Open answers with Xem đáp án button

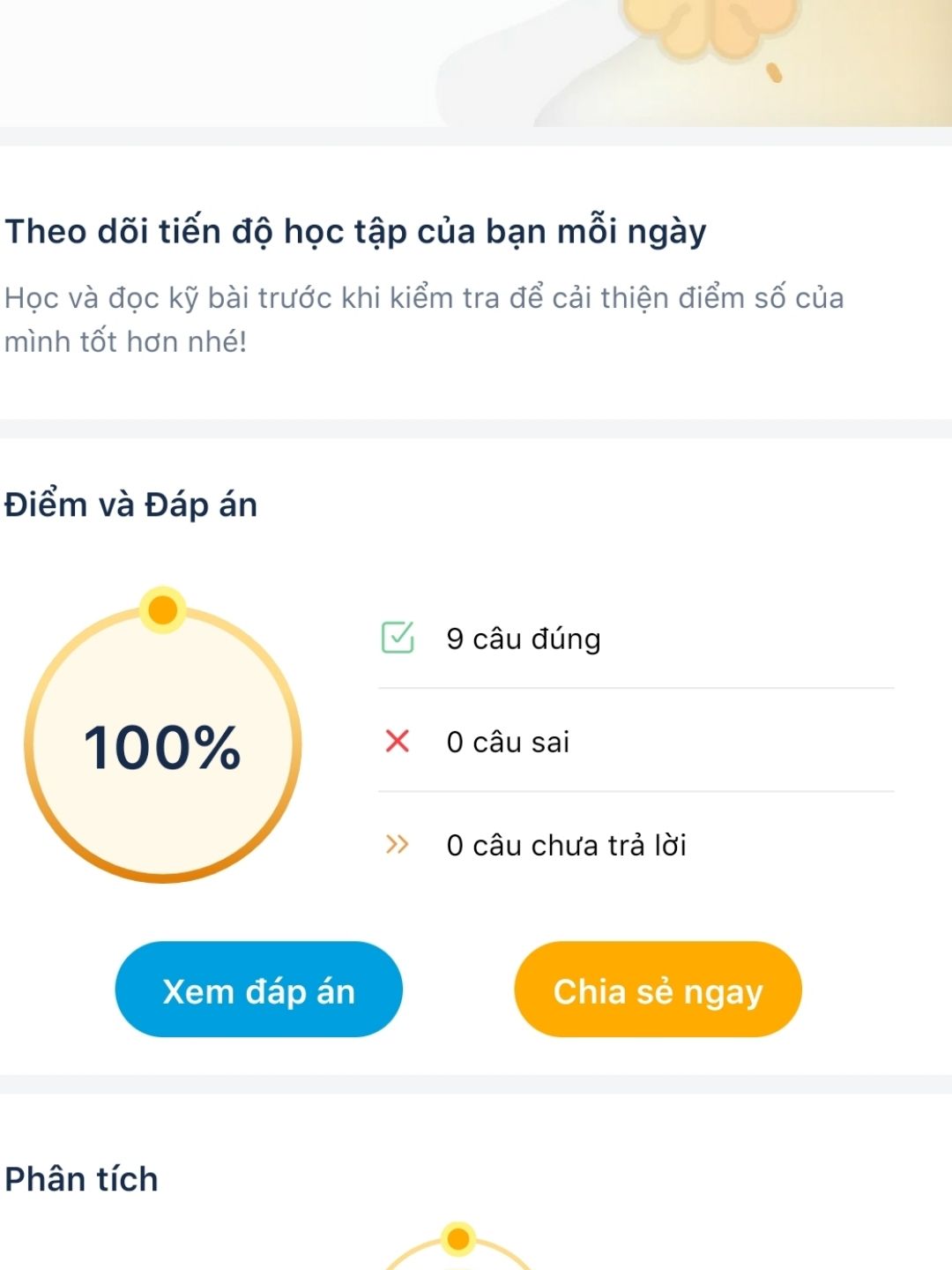[x=258, y=990]
